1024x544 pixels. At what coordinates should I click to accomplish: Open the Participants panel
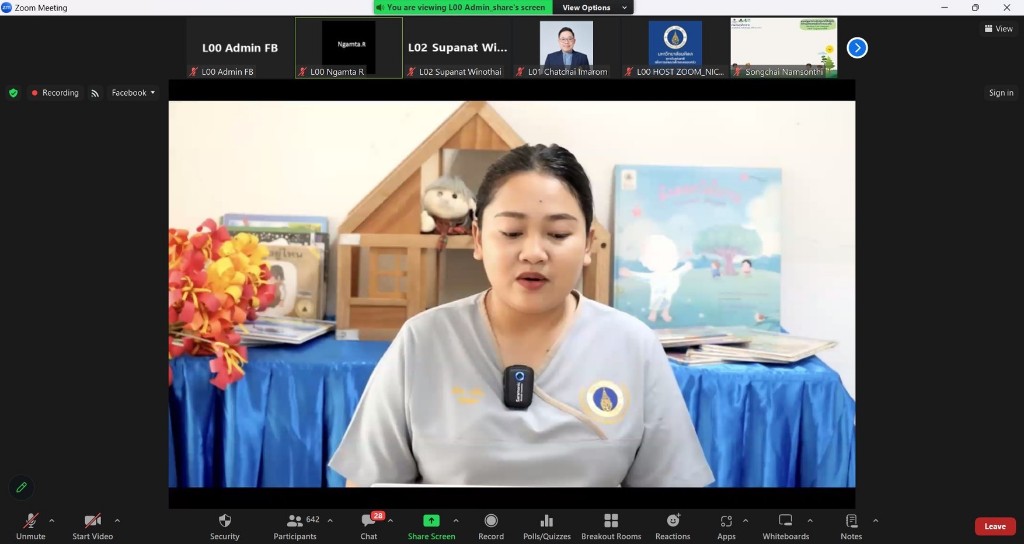295,526
